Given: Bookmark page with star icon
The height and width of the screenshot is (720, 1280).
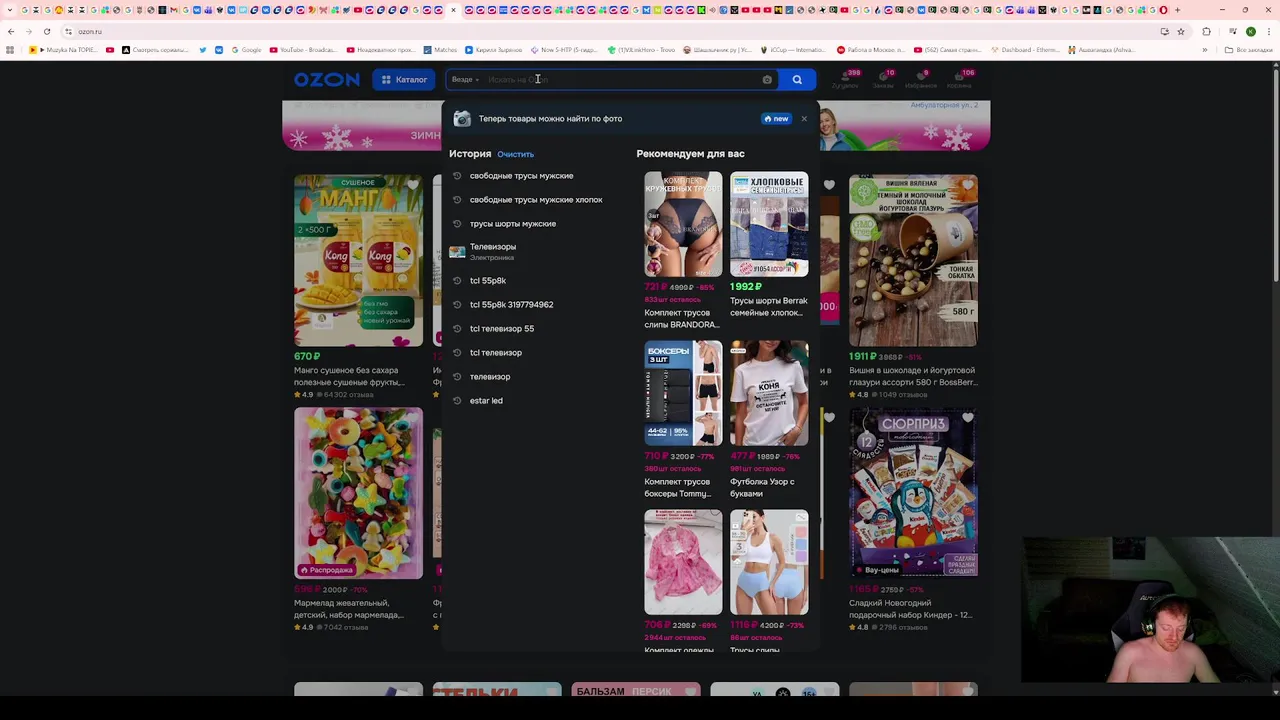Looking at the screenshot, I should tap(1181, 32).
